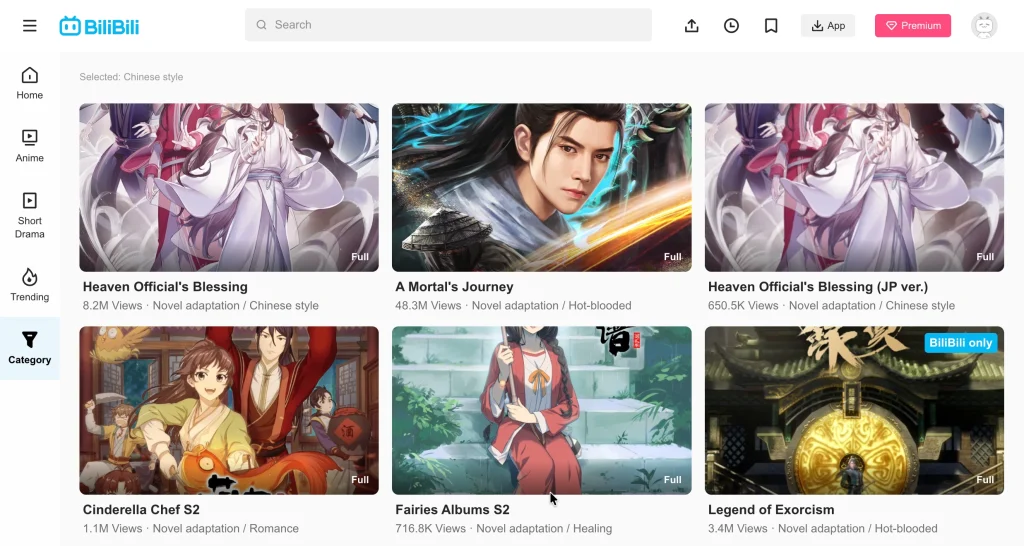Click the App download button

828,25
